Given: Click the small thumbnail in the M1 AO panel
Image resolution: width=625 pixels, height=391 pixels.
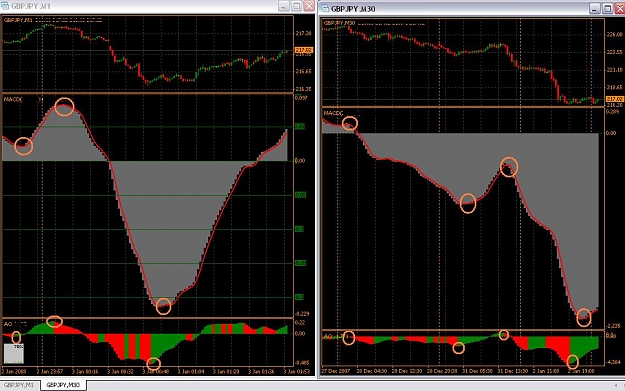Looking at the screenshot, I should click(x=14, y=354).
